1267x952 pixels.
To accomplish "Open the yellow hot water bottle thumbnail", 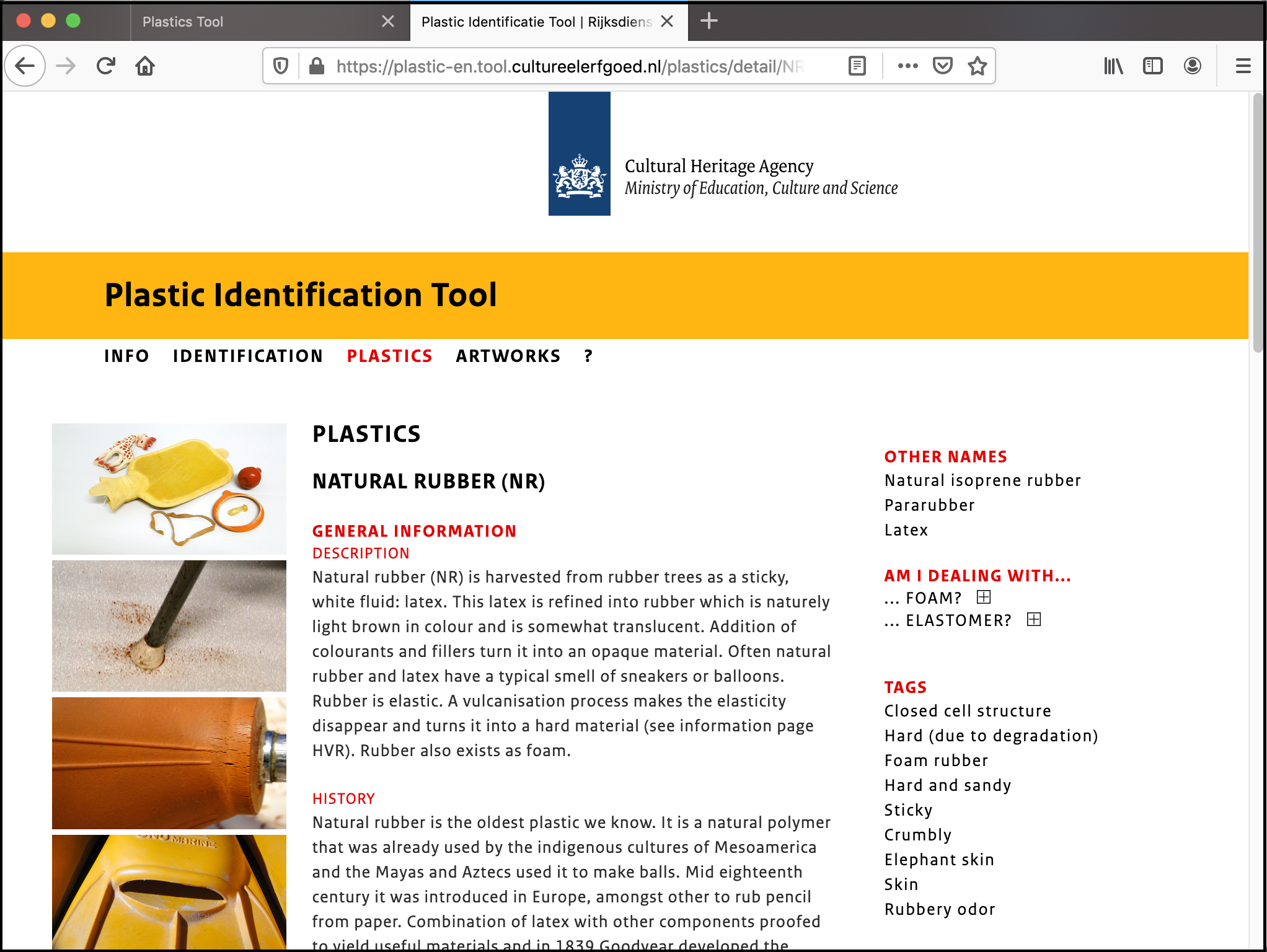I will [169, 488].
